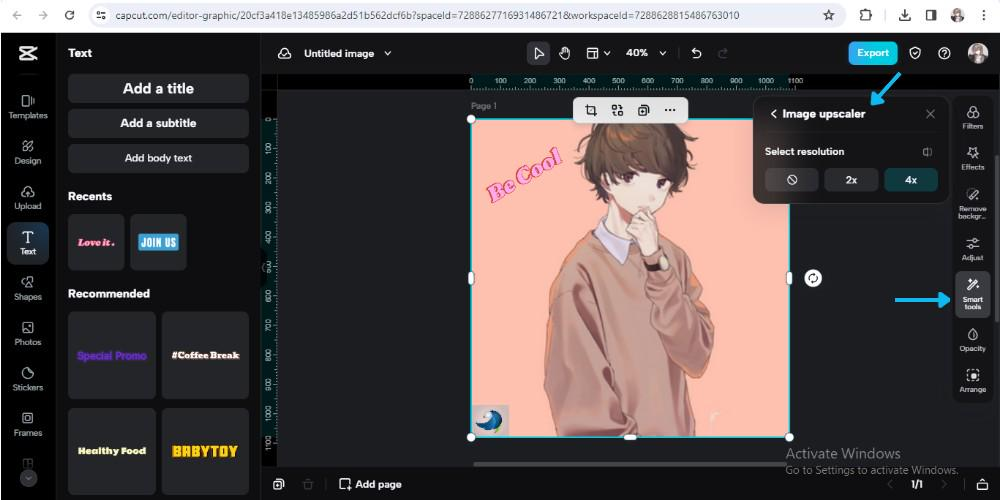Click the redo arrow
Screen dimensions: 1000x500
click(x=723, y=54)
